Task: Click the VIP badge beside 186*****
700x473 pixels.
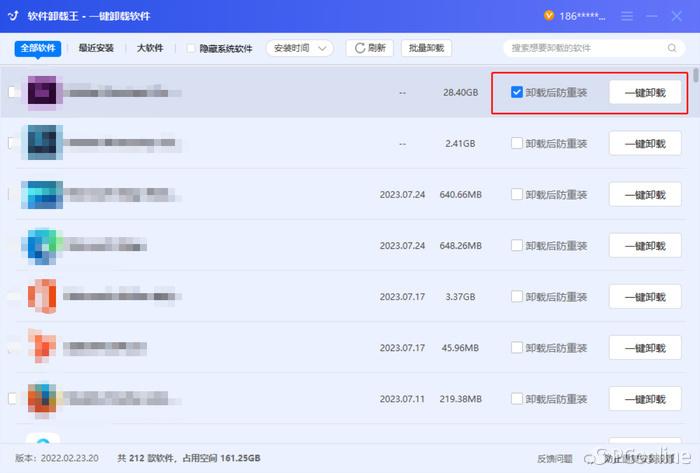Action: point(549,16)
